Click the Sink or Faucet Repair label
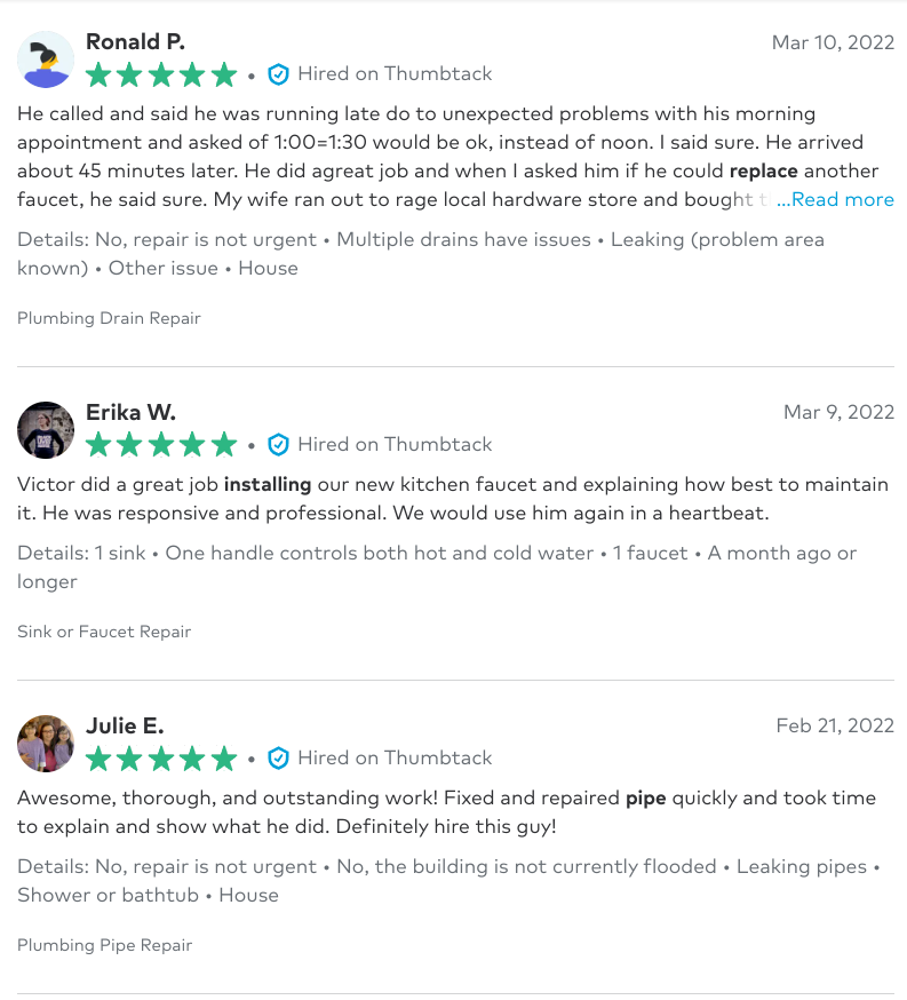This screenshot has height=1000, width=907. (104, 632)
